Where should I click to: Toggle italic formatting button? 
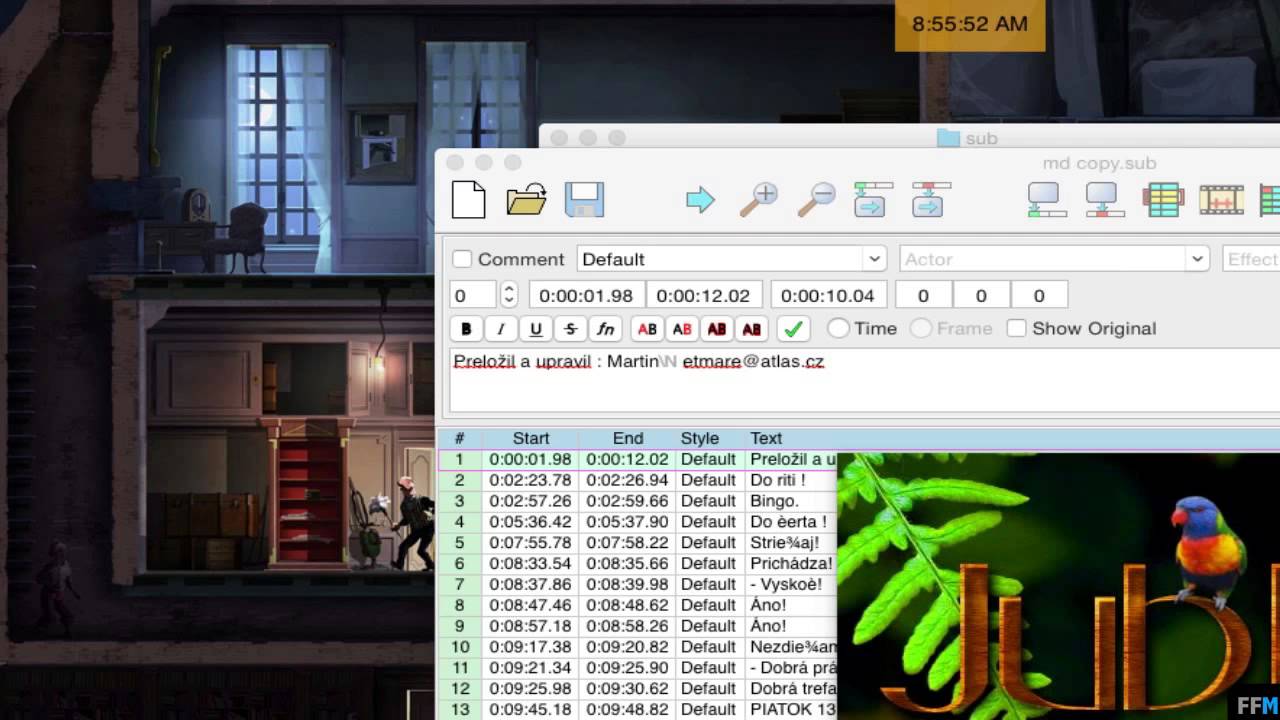[x=501, y=329]
